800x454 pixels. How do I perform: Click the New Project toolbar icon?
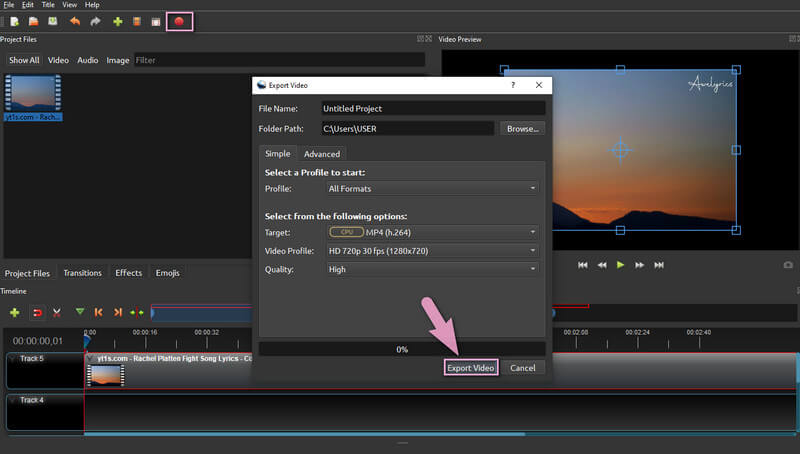click(x=14, y=21)
